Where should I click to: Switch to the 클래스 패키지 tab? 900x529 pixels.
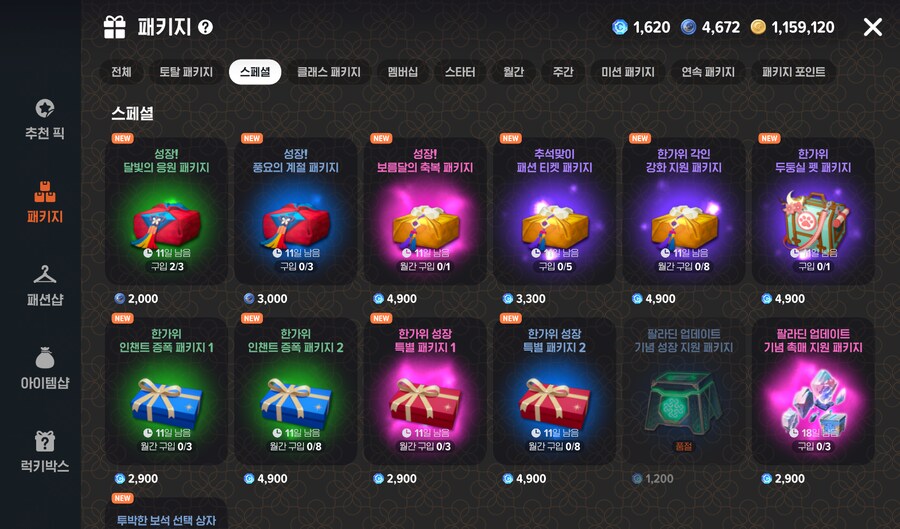tap(329, 72)
